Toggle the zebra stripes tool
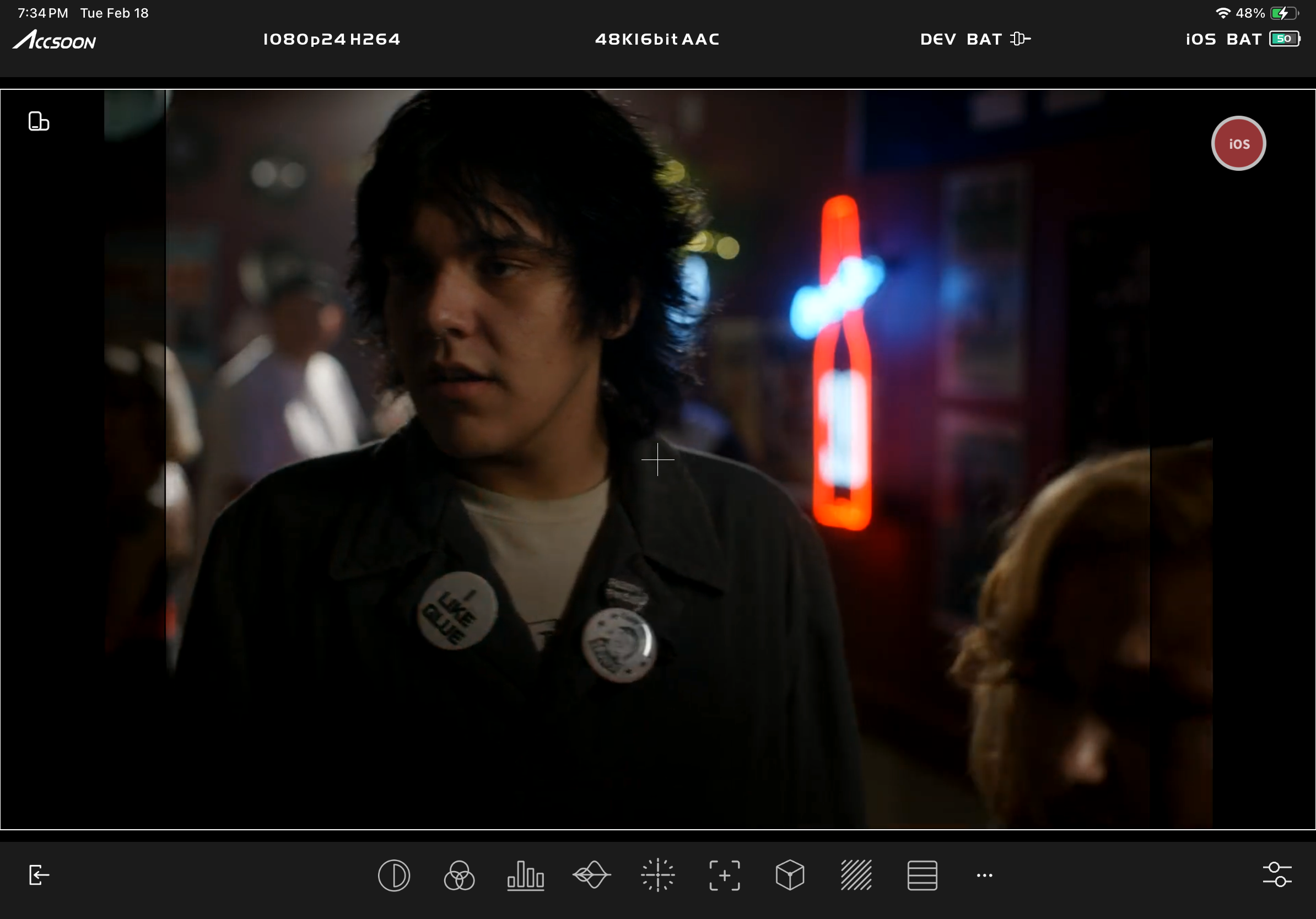The height and width of the screenshot is (919, 1316). 856,875
